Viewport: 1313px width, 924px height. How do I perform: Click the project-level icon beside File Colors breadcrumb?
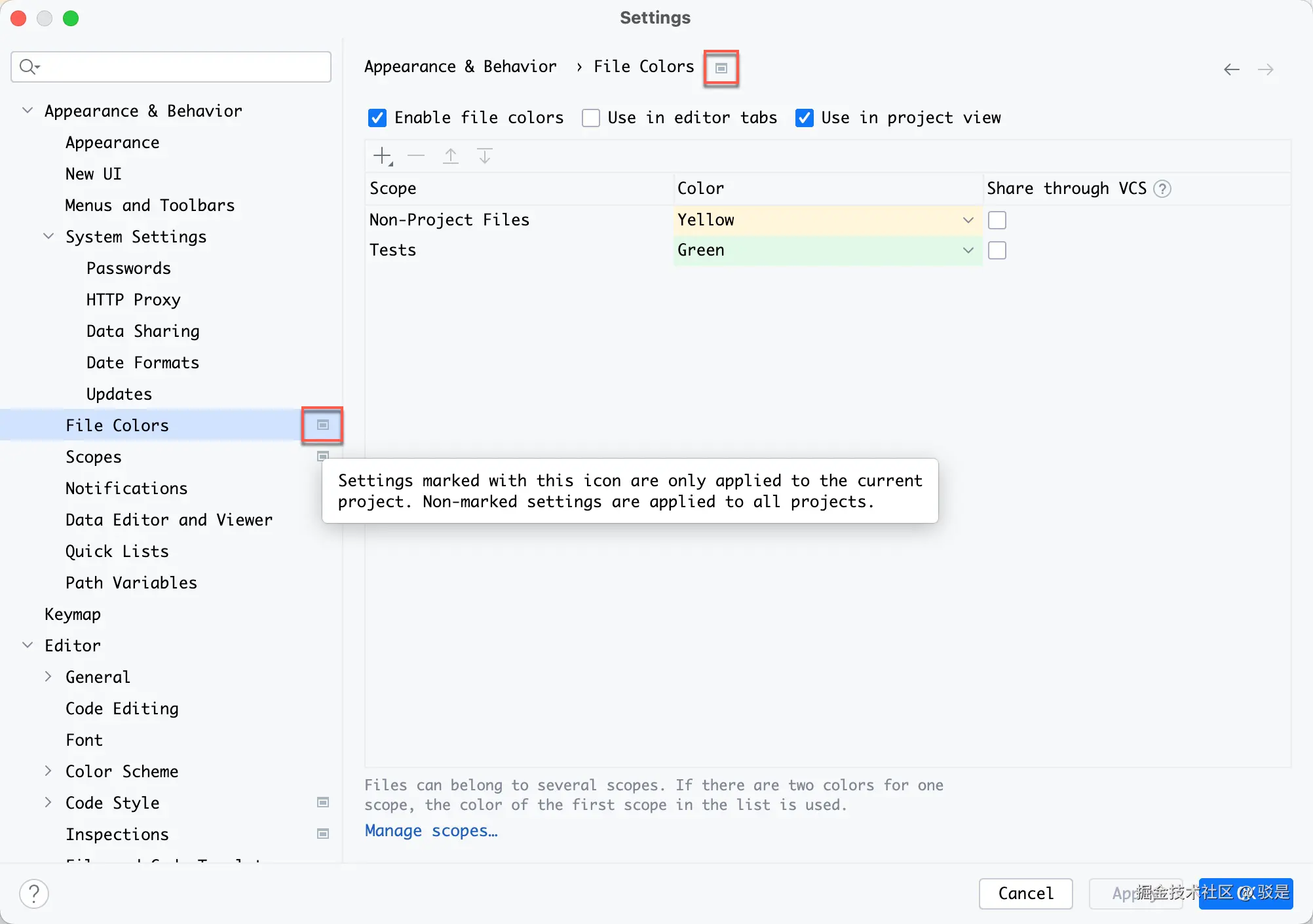tap(721, 68)
